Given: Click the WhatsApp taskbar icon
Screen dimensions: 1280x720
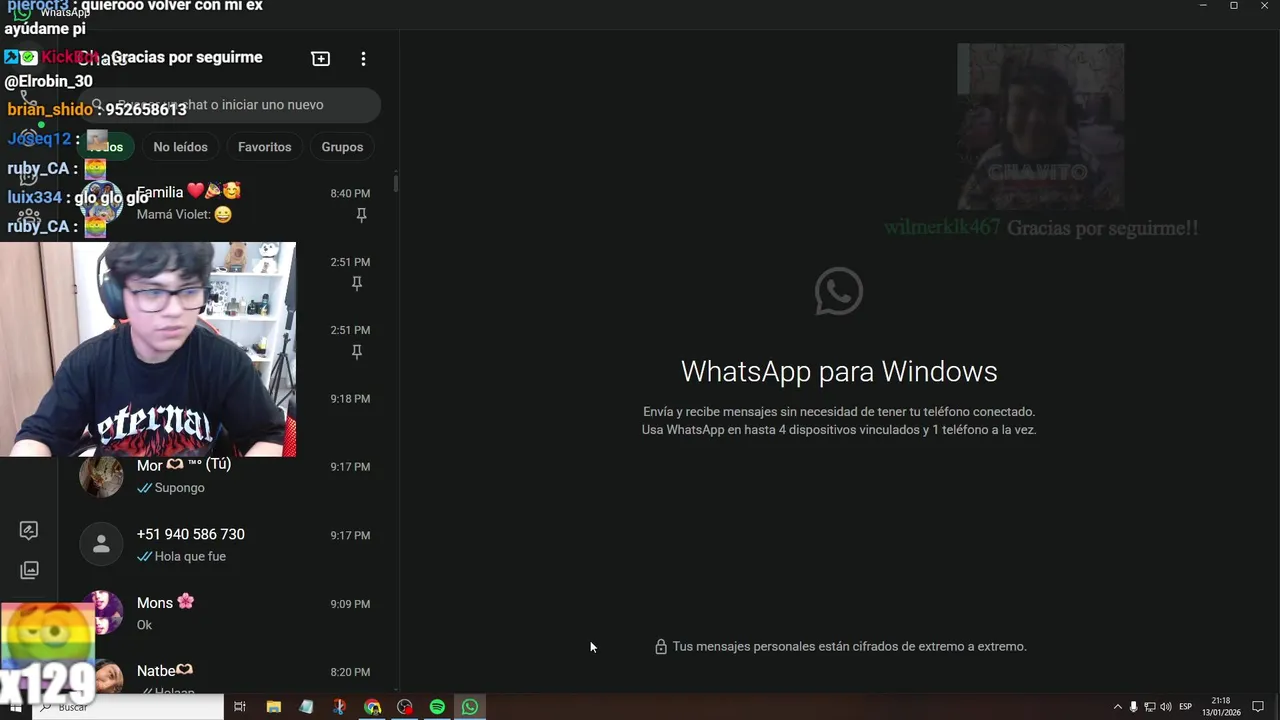Looking at the screenshot, I should 470,707.
